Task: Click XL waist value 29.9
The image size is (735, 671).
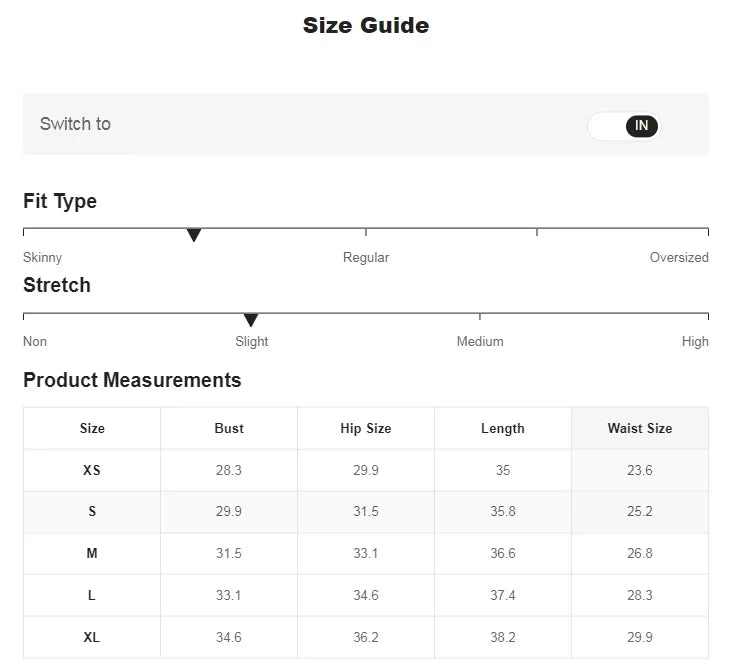Action: [640, 637]
